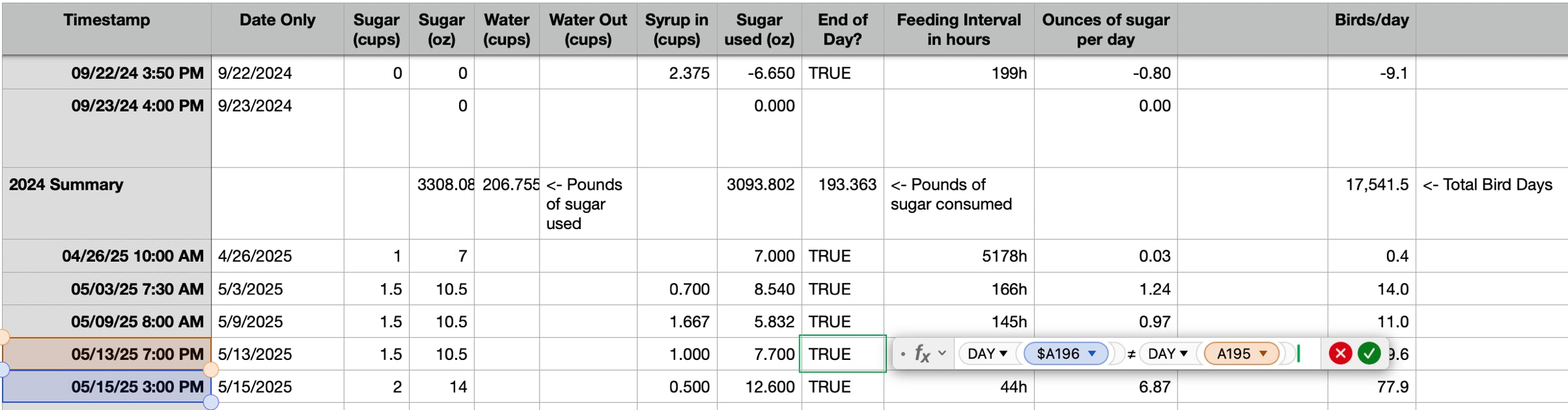Viewport: 1568px width, 410px height.
Task: Open the fx function browser icon
Action: click(922, 353)
